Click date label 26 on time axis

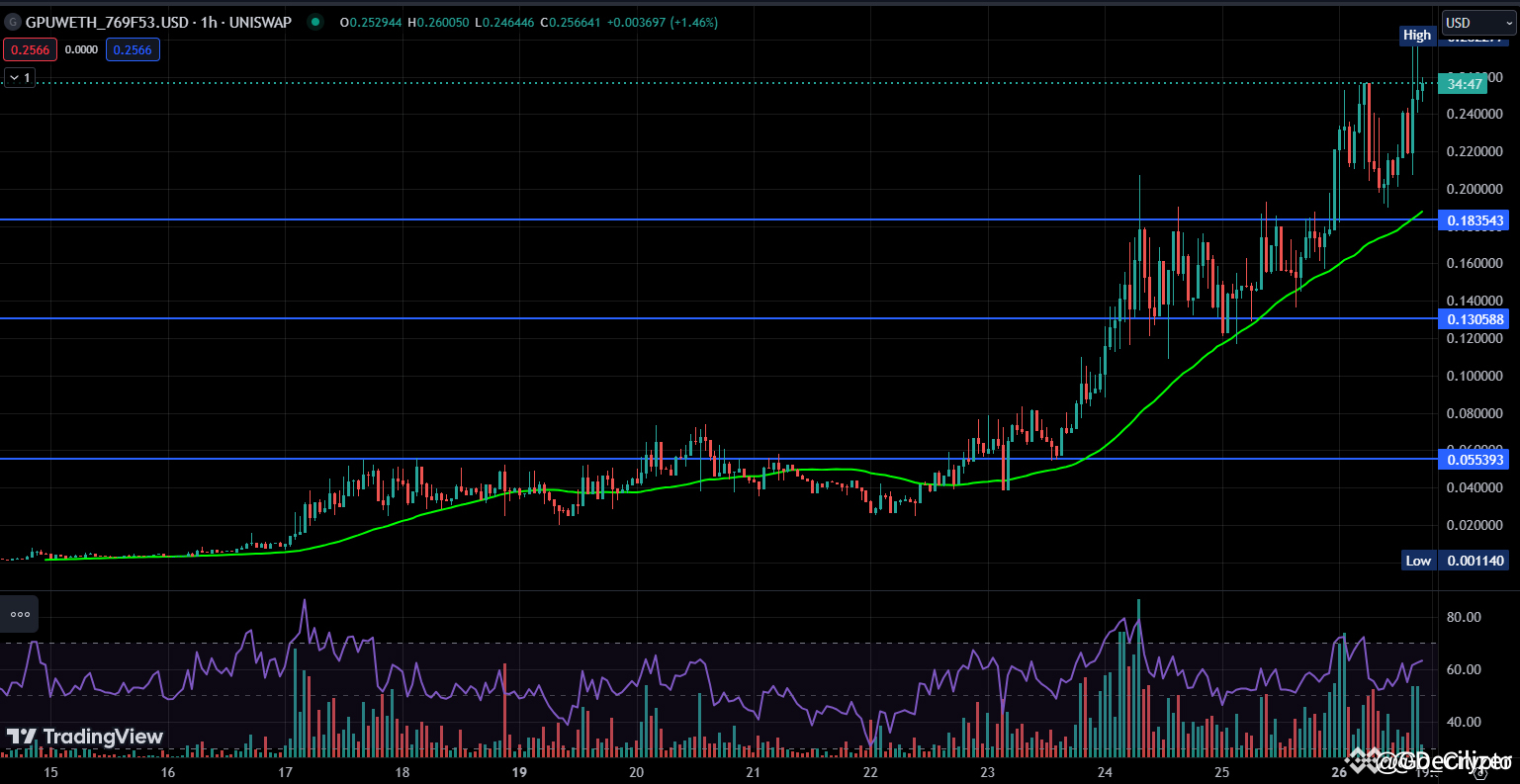click(x=1339, y=772)
